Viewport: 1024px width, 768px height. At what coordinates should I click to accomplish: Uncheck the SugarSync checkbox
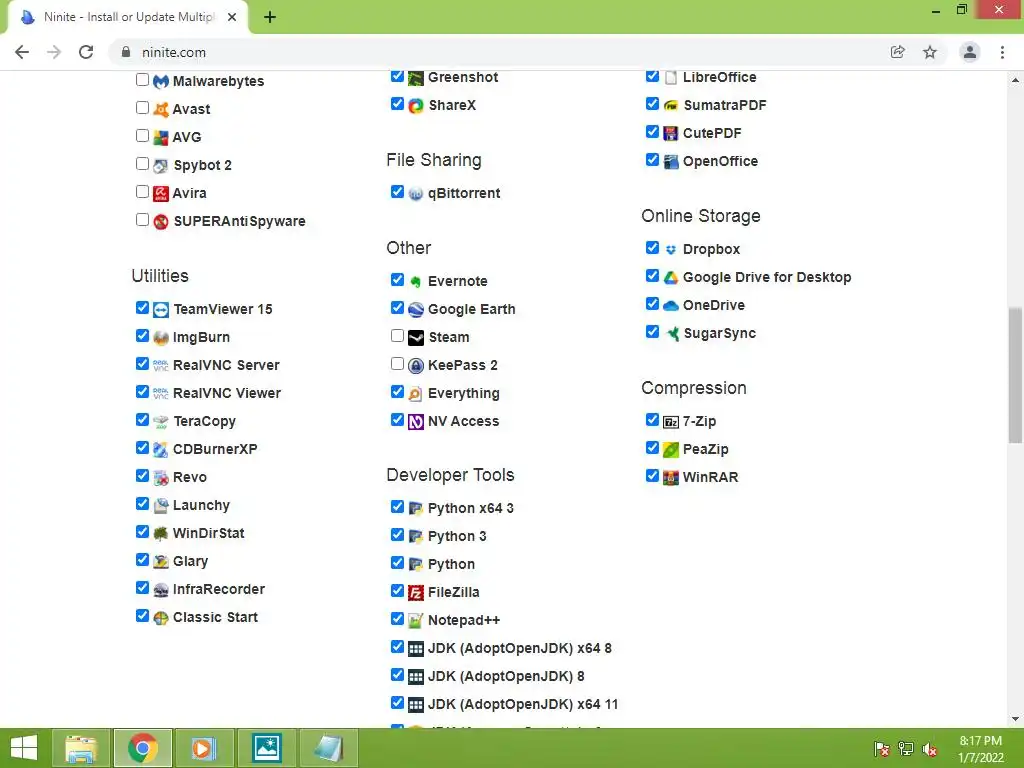tap(652, 332)
